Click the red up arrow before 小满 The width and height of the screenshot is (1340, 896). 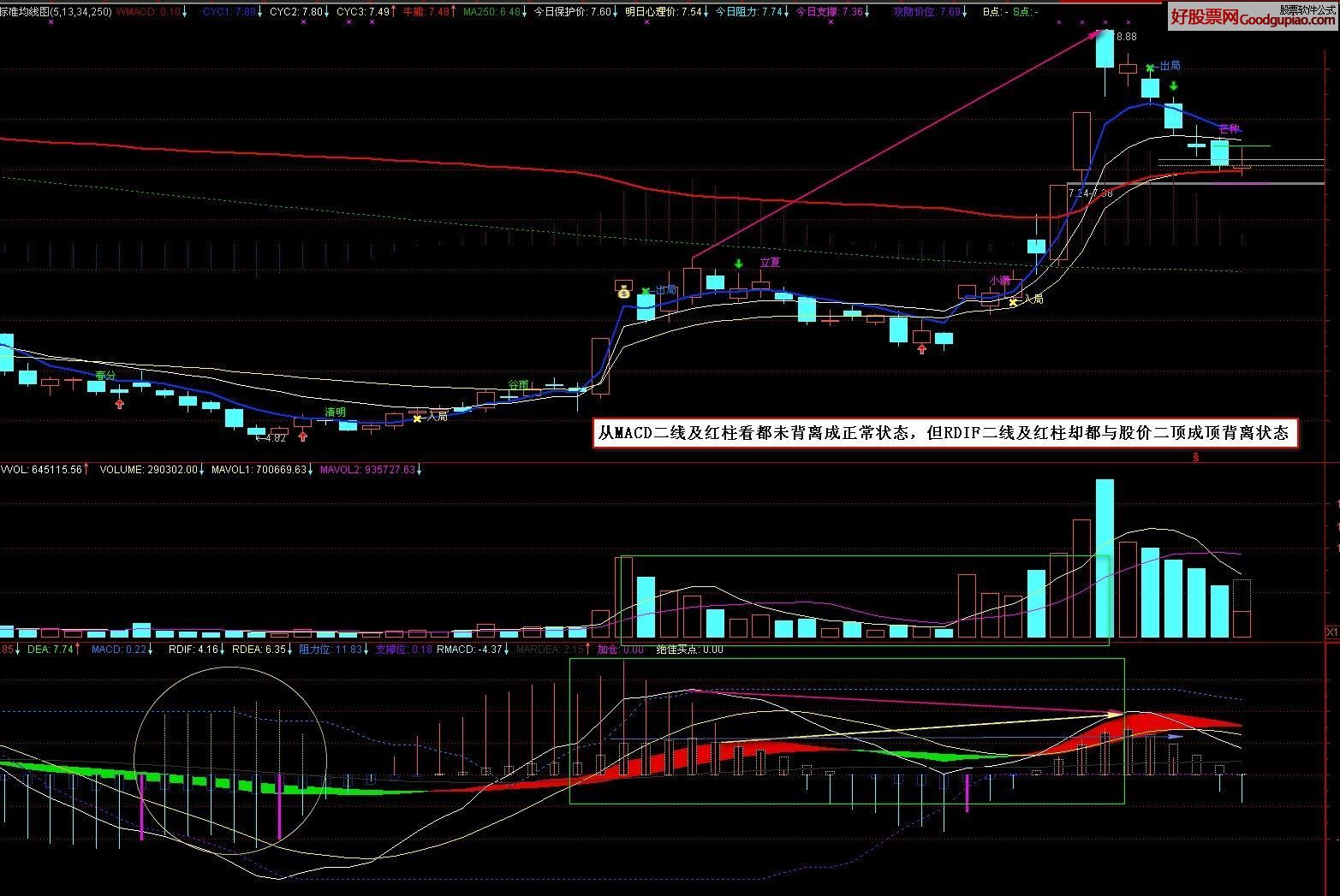921,348
